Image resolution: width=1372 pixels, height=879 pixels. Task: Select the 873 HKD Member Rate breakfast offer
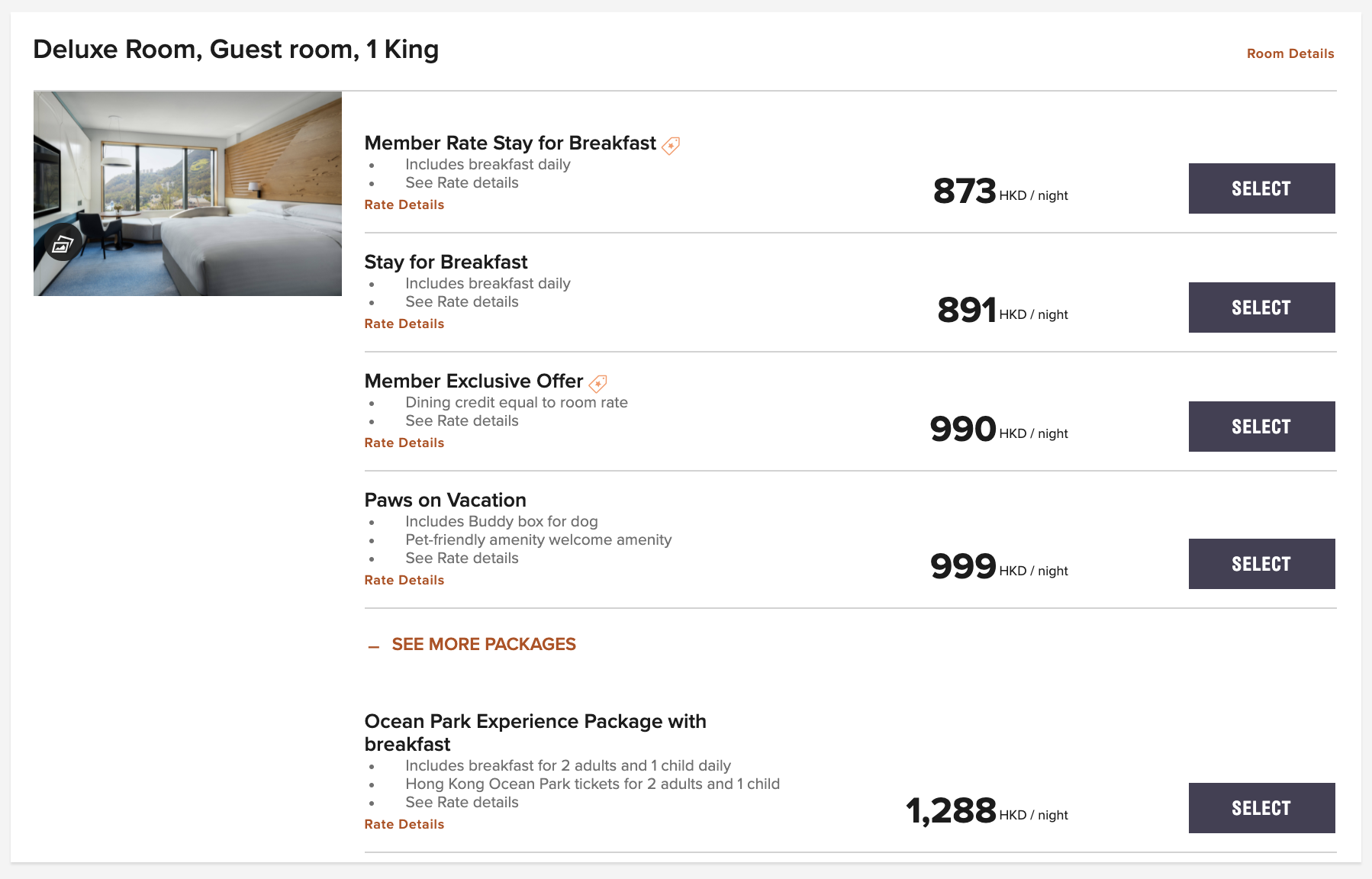coord(1261,188)
